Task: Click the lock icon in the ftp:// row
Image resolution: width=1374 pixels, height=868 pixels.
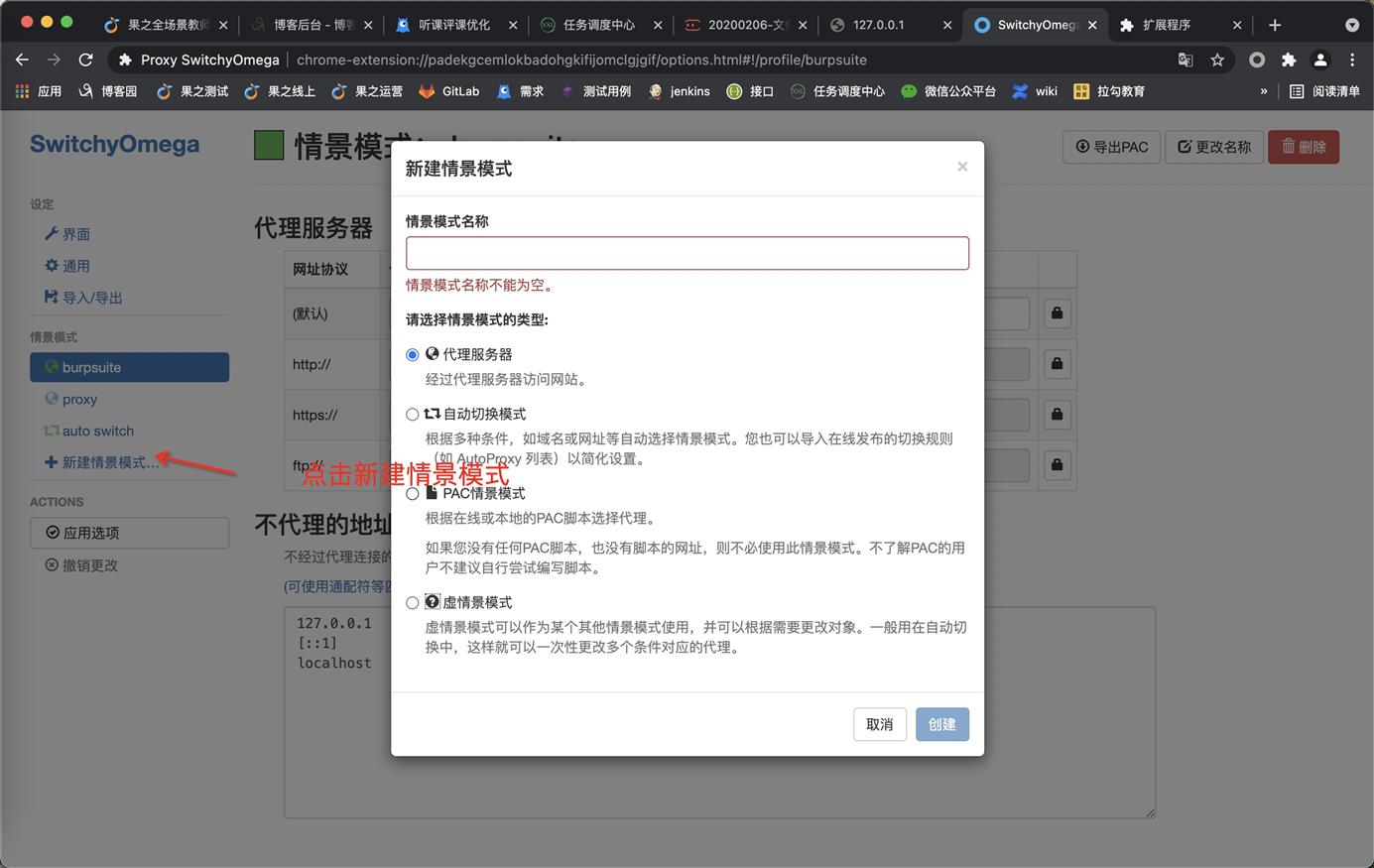Action: point(1057,465)
